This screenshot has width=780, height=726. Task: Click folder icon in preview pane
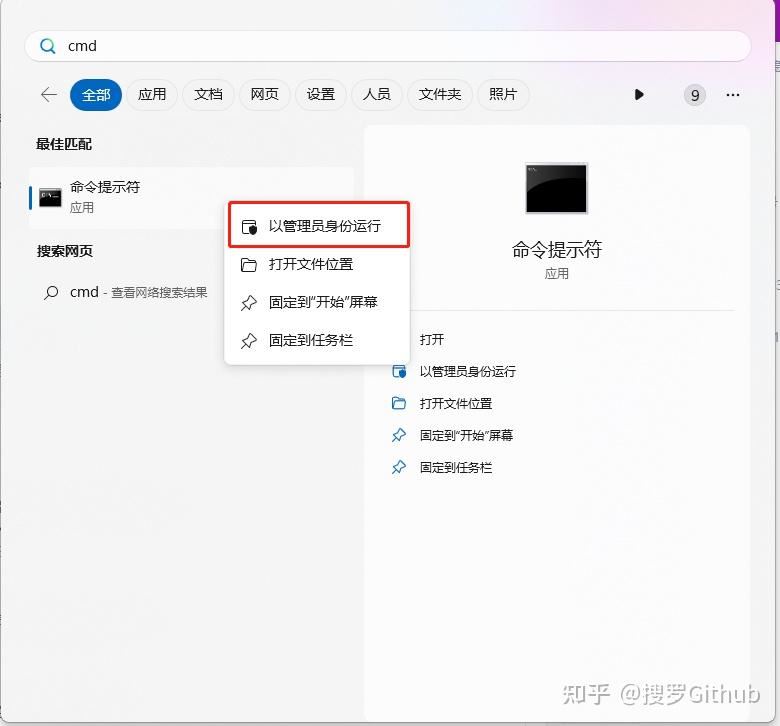399,403
